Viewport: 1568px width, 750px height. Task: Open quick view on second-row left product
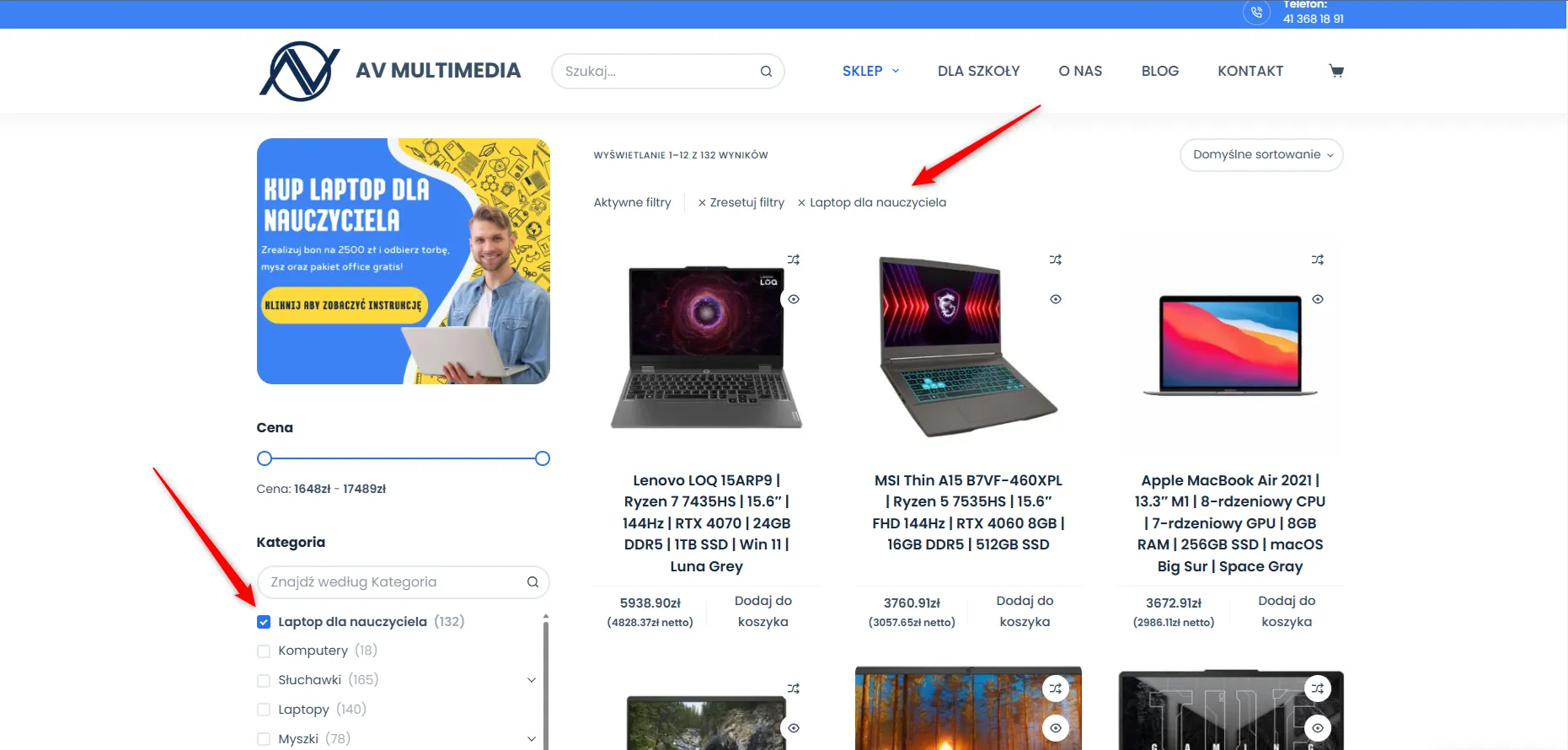pos(794,728)
